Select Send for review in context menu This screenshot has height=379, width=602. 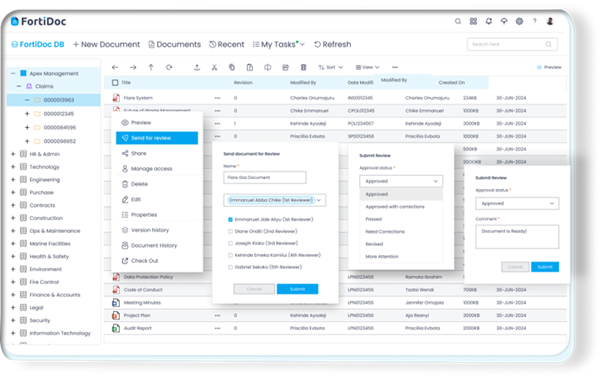tap(157, 138)
